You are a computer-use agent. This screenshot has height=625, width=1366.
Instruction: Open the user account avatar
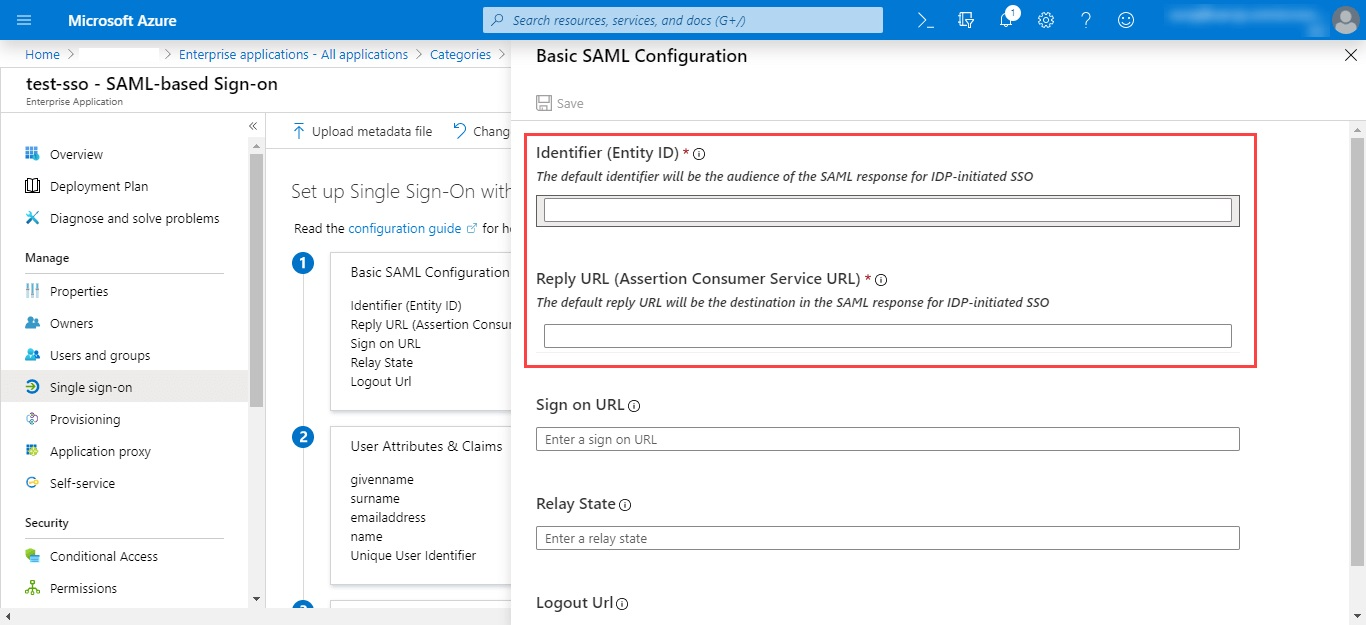[x=1346, y=20]
